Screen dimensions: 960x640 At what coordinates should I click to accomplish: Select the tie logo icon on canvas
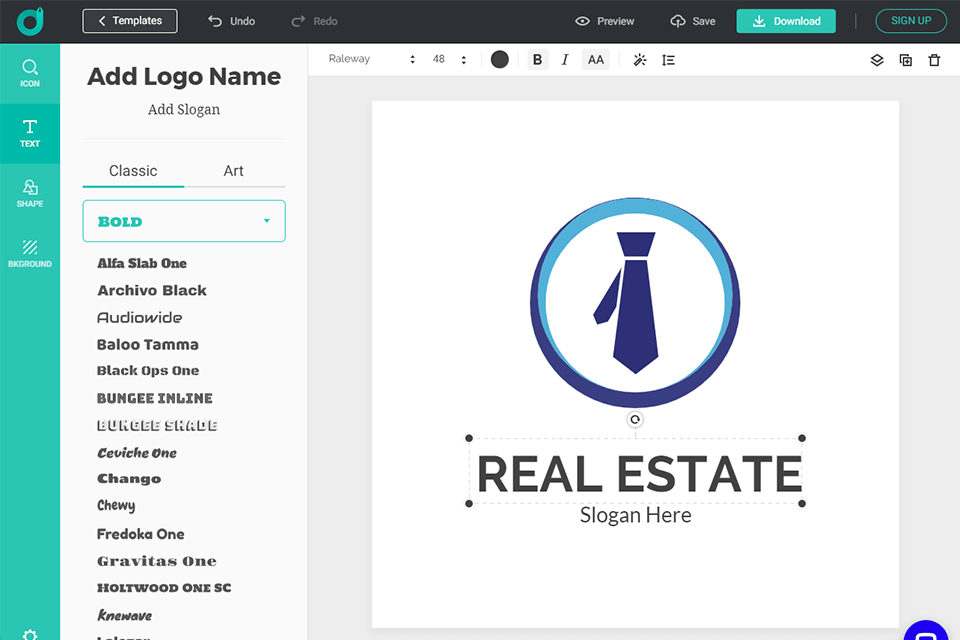pos(635,303)
